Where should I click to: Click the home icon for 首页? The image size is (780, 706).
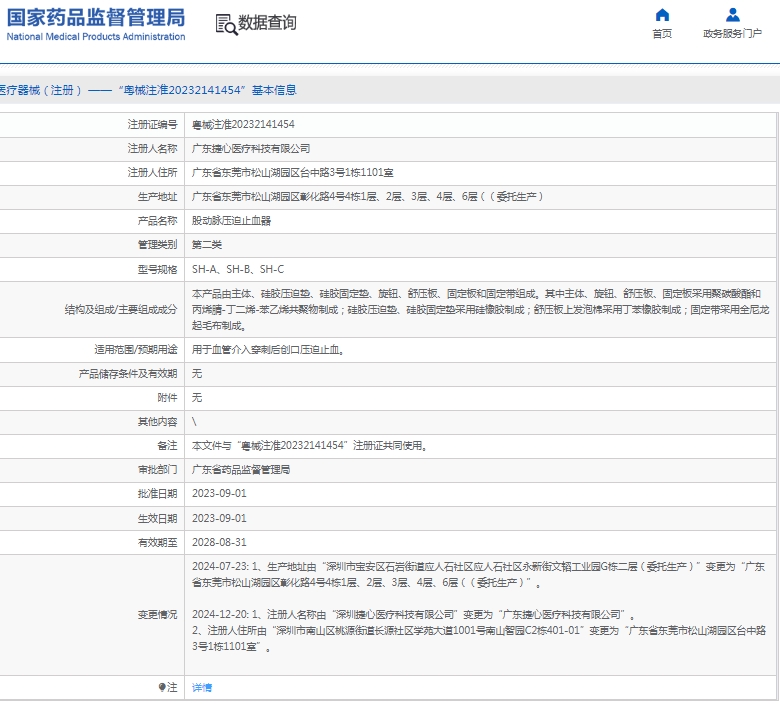pos(662,15)
